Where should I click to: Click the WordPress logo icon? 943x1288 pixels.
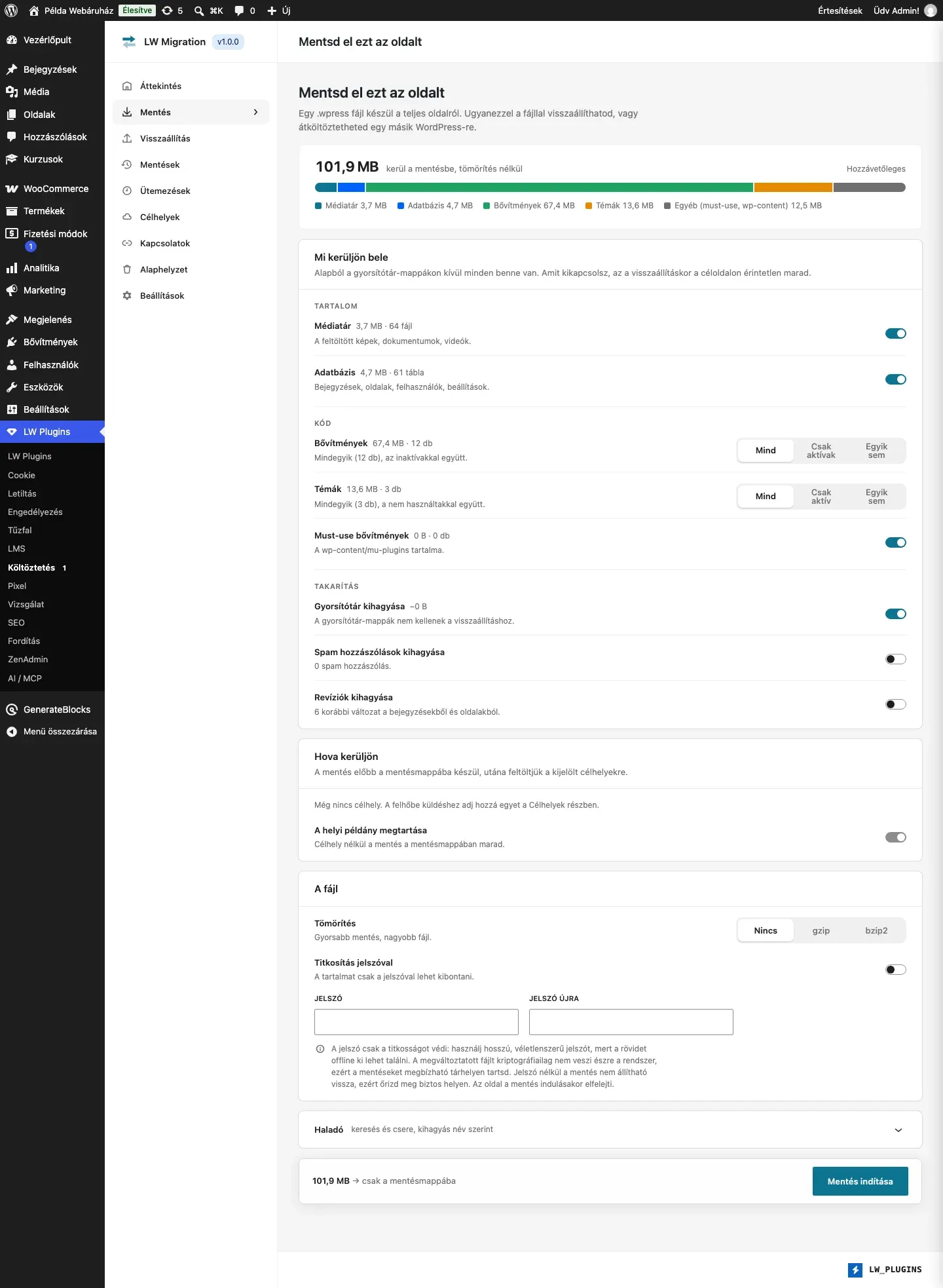coord(11,10)
